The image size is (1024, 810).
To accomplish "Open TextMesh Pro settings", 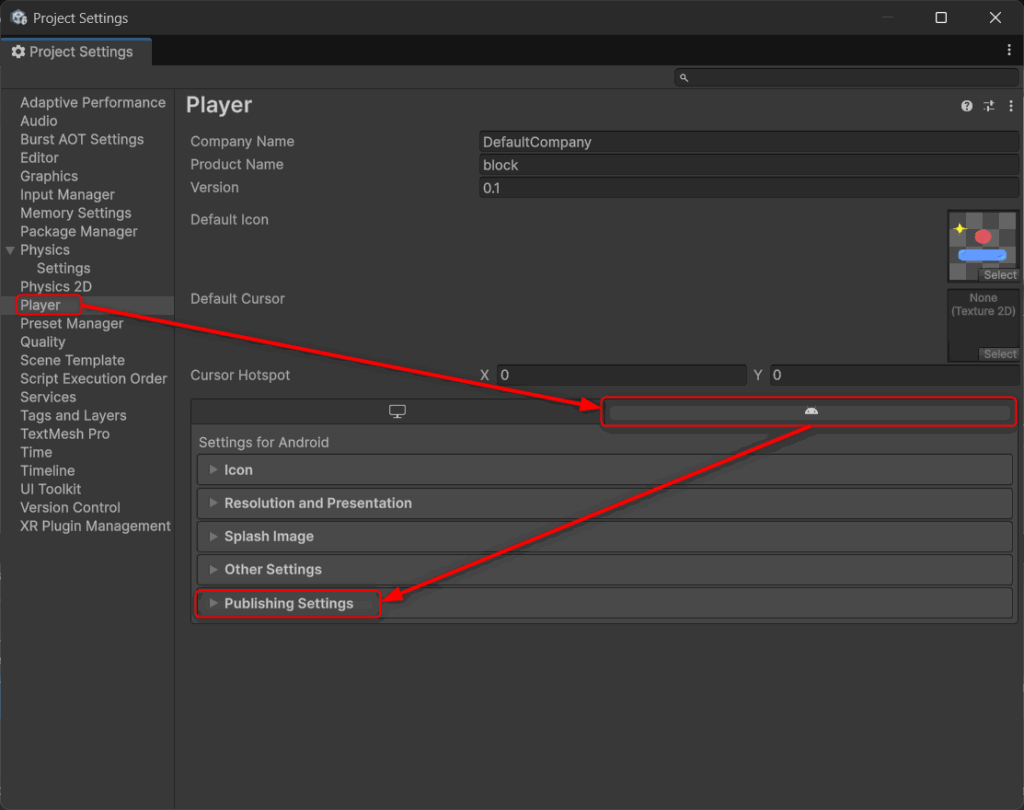I will [65, 434].
